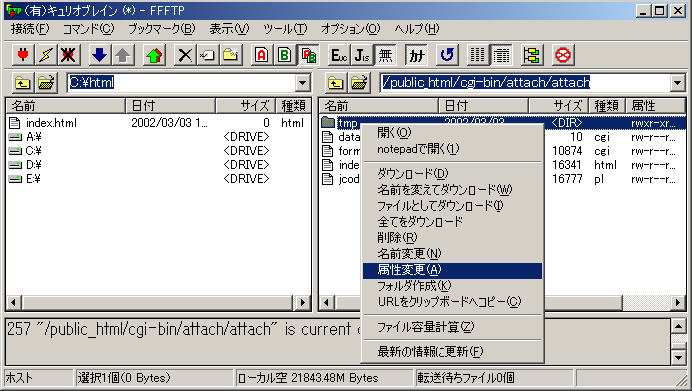Choose 属性変更(A) highlighted entry

[x=452, y=270]
